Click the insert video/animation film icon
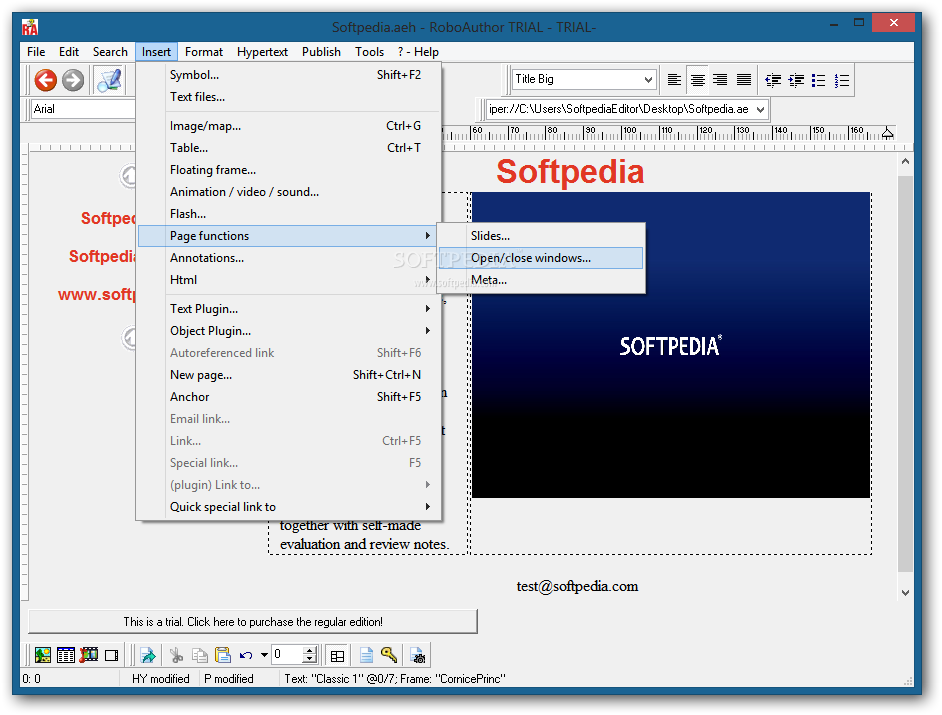Image resolution: width=942 pixels, height=715 pixels. (88, 655)
